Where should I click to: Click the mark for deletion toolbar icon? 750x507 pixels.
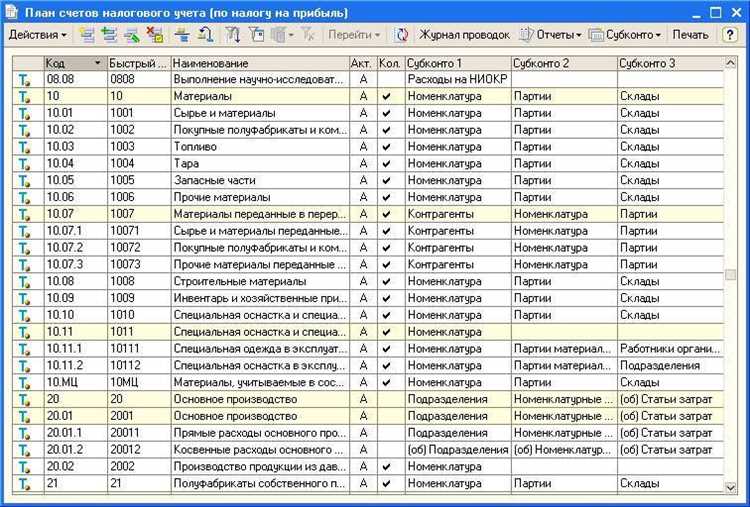coord(154,35)
